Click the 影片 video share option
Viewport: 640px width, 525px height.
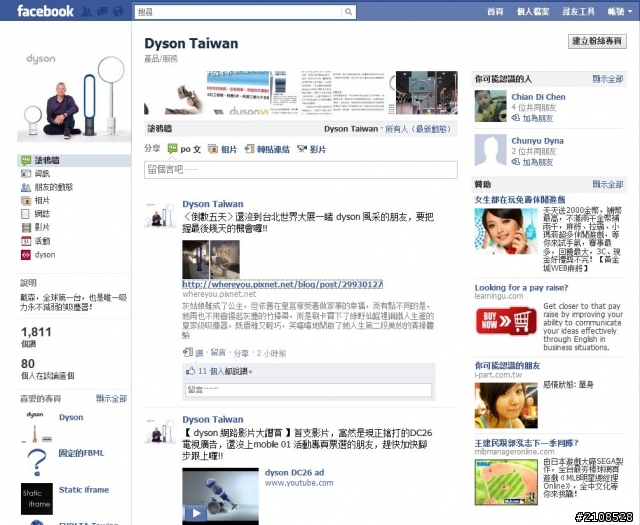click(x=311, y=149)
